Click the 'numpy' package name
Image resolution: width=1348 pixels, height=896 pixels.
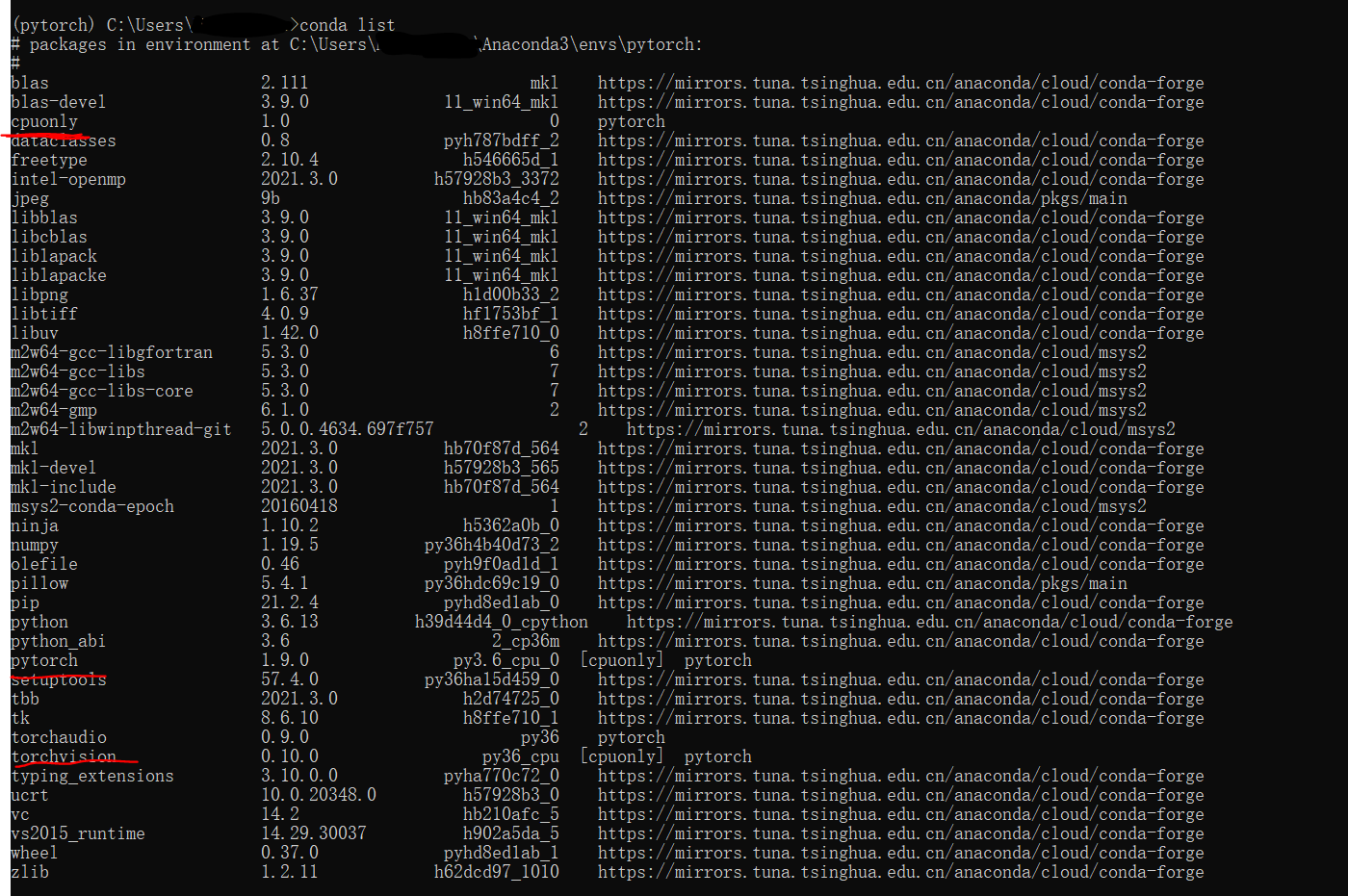[35, 545]
